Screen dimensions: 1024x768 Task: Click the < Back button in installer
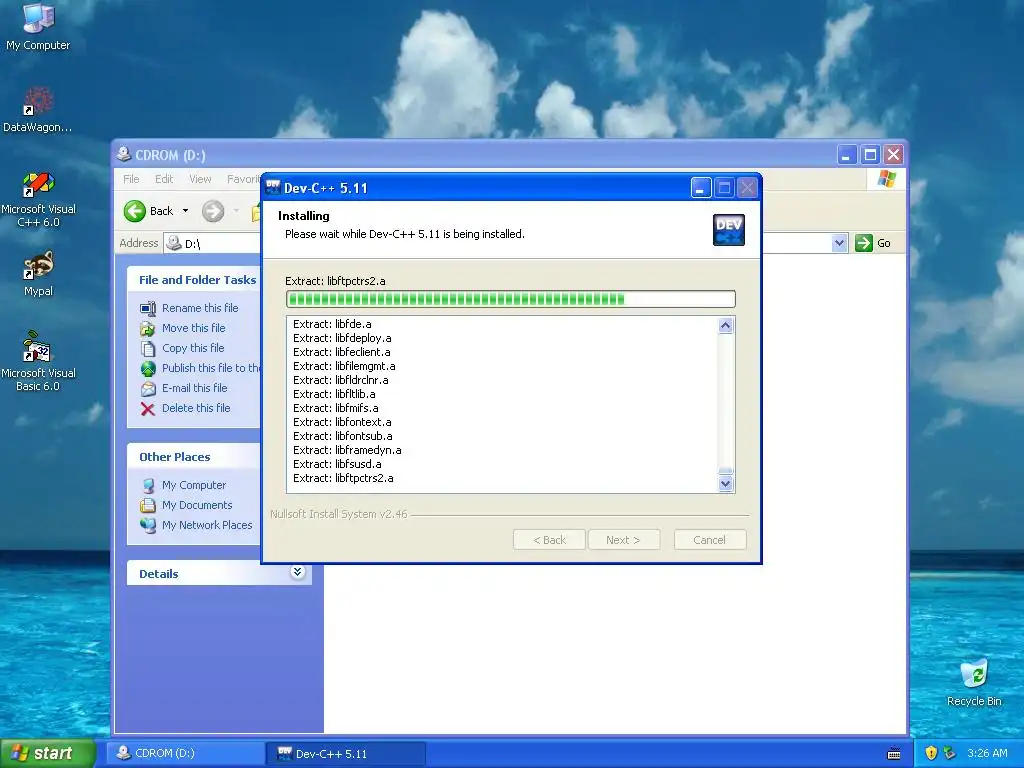549,540
